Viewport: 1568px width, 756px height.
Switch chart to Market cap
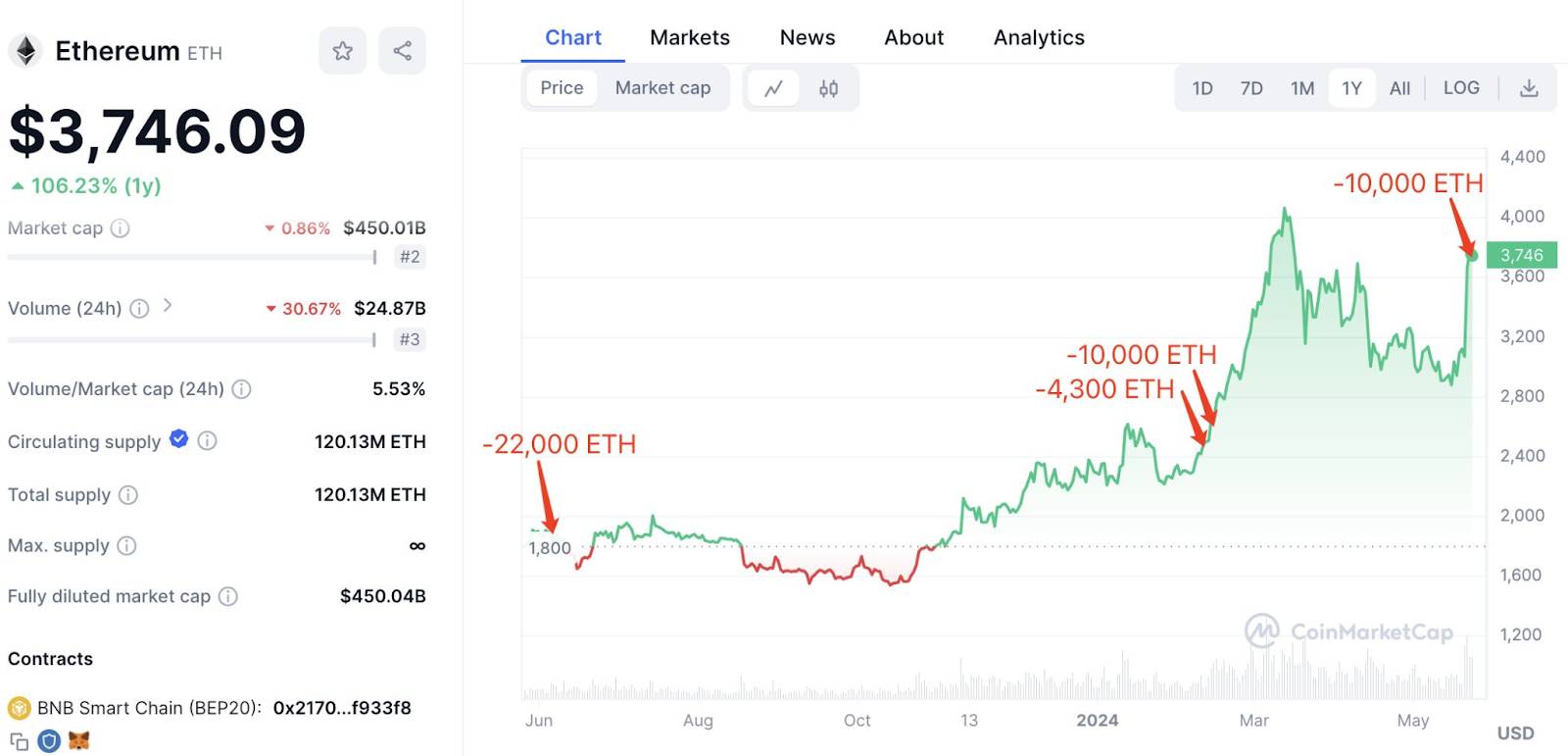(662, 88)
